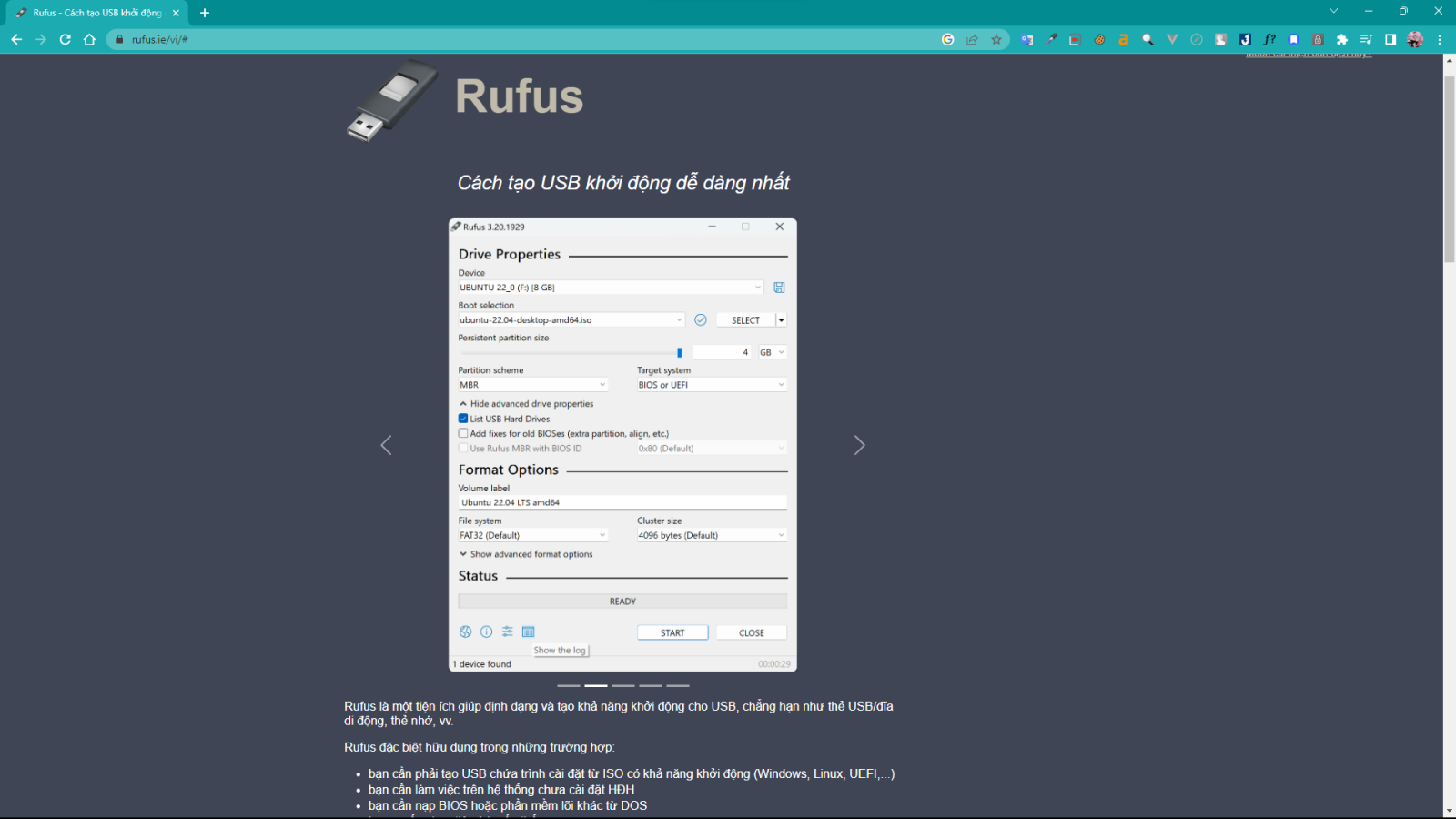Open the Partition scheme MBR dropdown
This screenshot has width=1456, height=819.
(532, 385)
